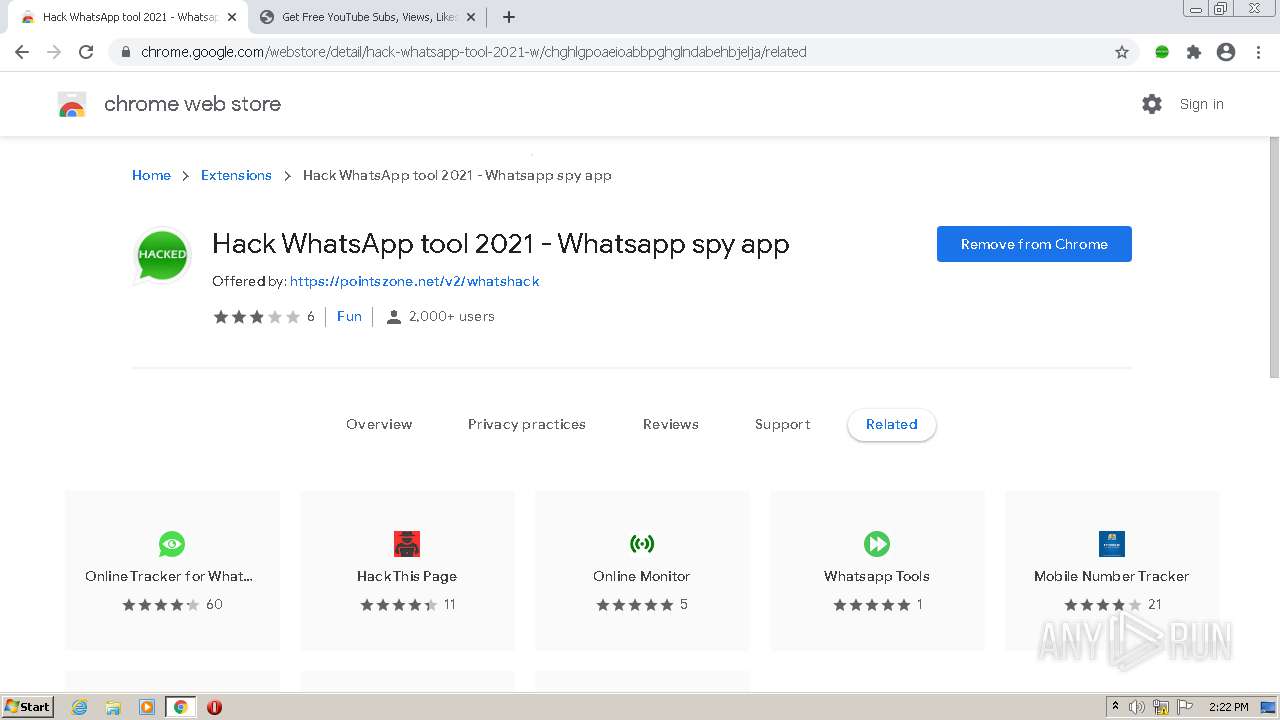Click the browser forward arrow

54,52
